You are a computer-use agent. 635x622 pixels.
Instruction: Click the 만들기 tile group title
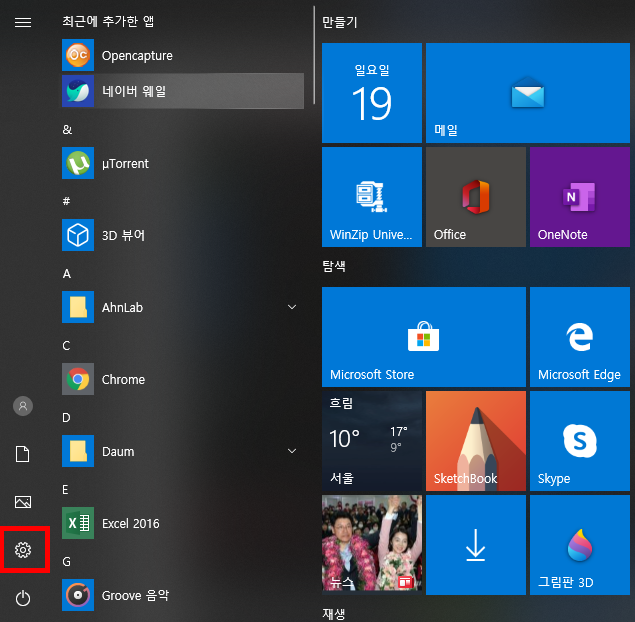(340, 22)
